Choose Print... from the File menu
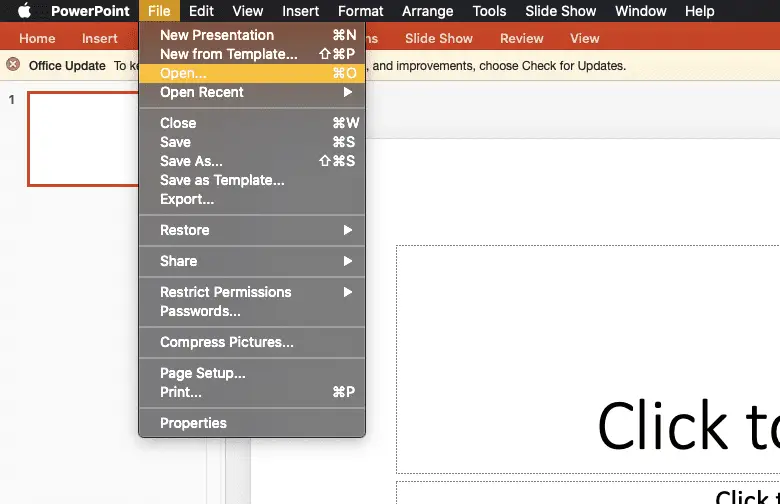The image size is (780, 504). coord(252,392)
